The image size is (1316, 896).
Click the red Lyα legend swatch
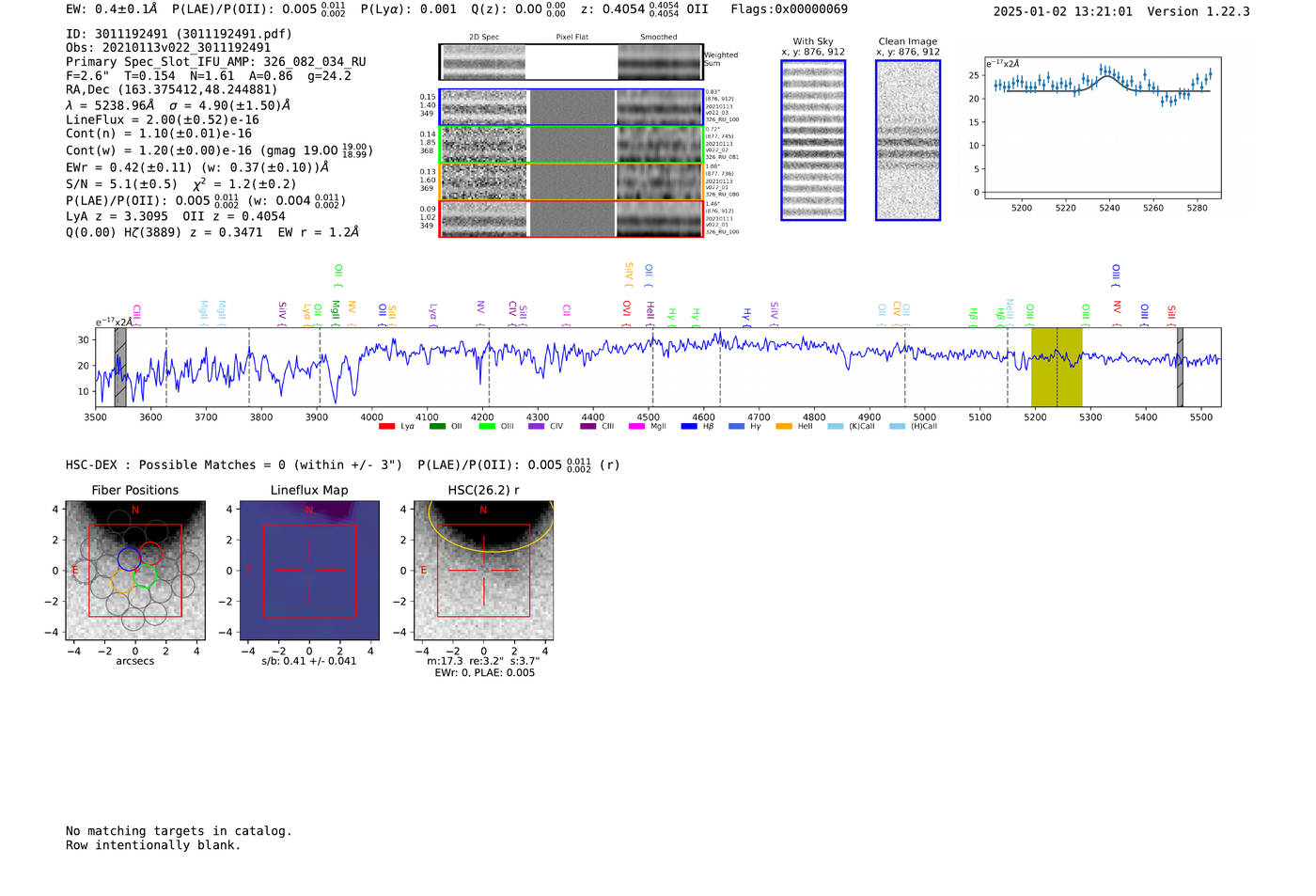tap(386, 427)
